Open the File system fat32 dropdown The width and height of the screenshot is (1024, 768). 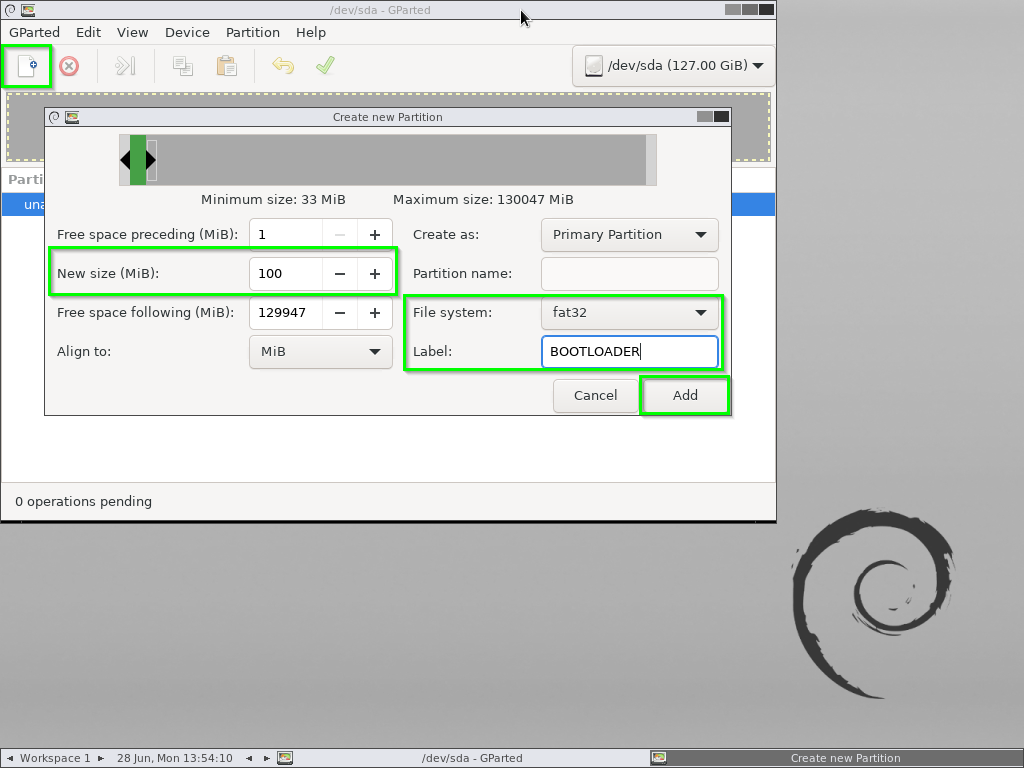tap(630, 313)
